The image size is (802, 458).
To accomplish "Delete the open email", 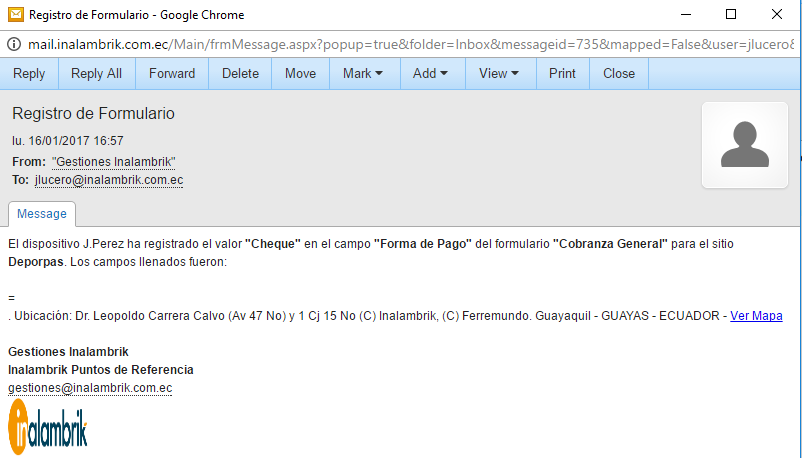I will coord(240,74).
